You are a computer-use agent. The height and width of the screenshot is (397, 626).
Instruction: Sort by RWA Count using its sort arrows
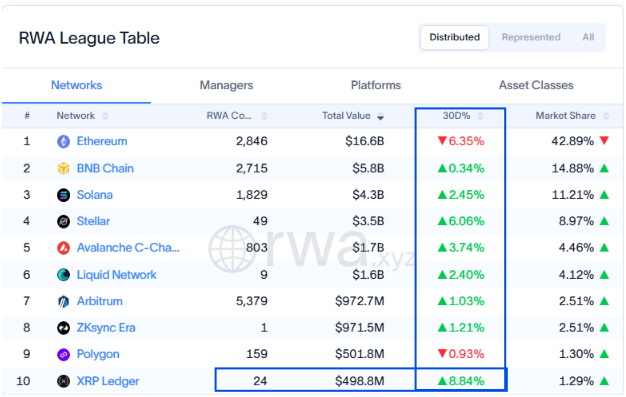(264, 116)
